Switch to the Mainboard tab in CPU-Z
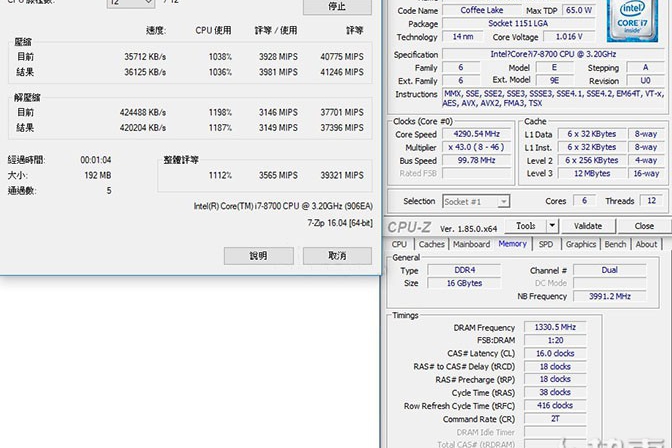Screen dimensions: 672x448 pyautogui.click(x=471, y=244)
